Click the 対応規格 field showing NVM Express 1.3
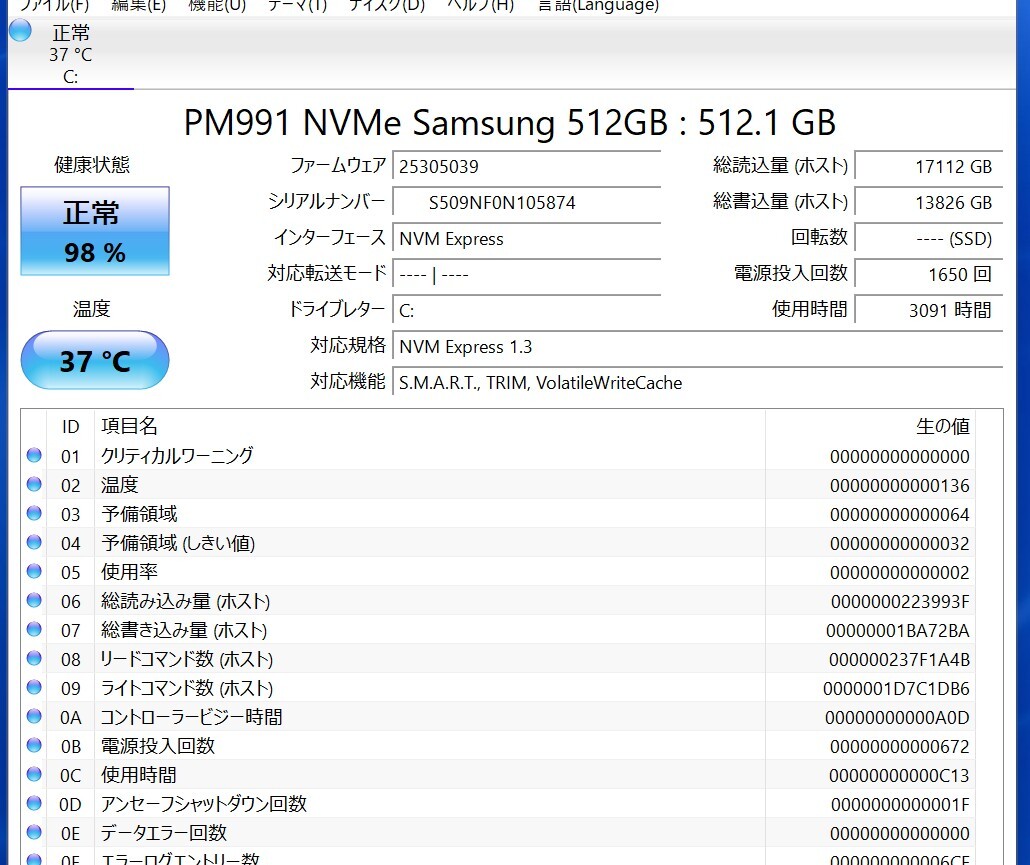 [698, 347]
